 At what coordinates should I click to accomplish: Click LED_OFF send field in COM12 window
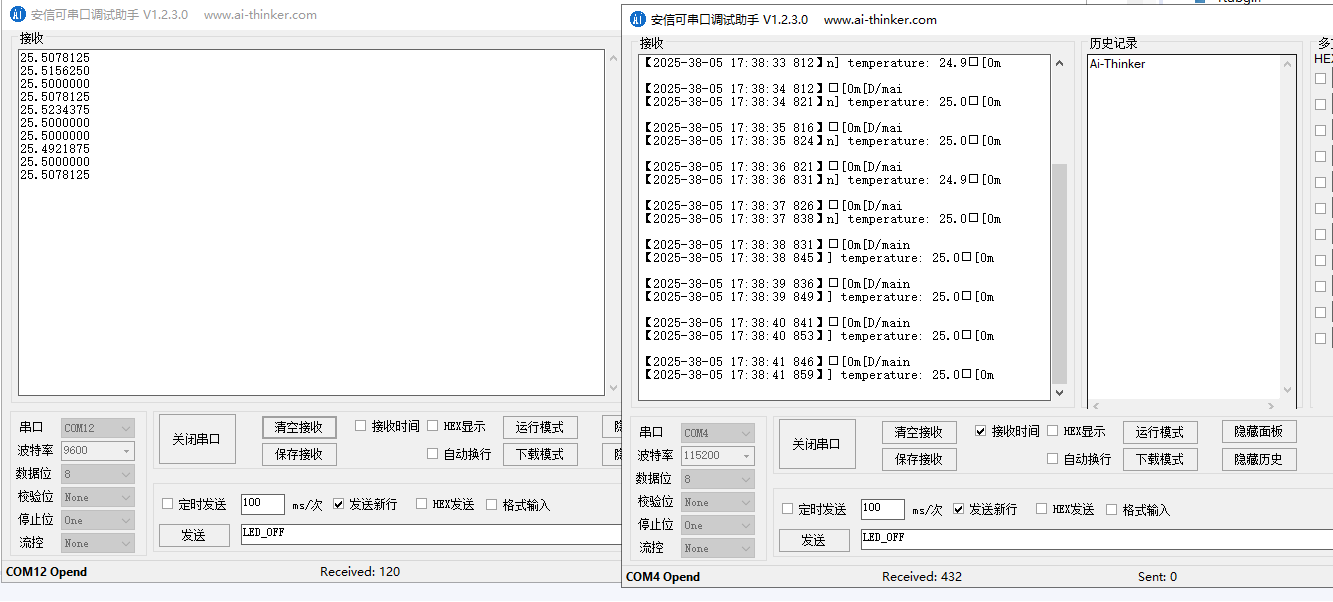click(x=430, y=534)
